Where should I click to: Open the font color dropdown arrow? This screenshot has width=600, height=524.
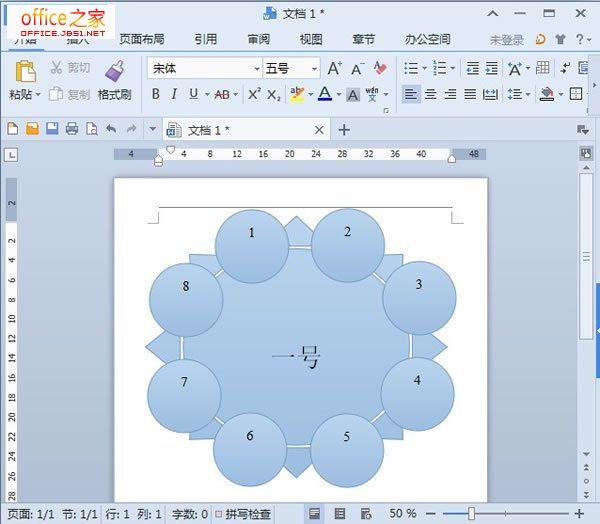click(339, 94)
